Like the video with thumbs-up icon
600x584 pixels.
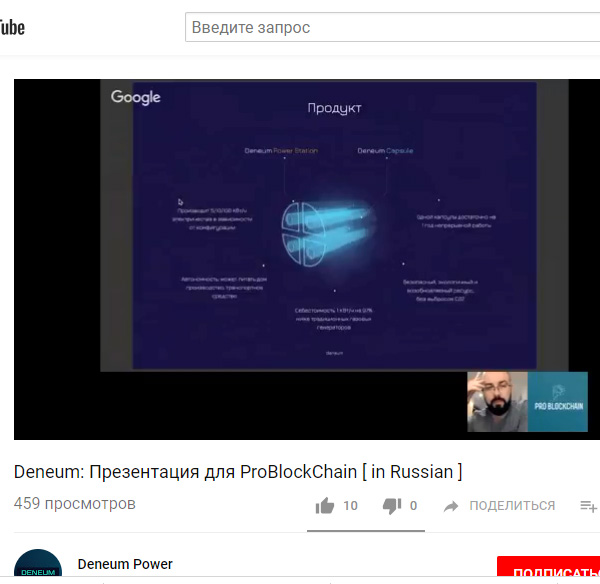[x=325, y=506]
